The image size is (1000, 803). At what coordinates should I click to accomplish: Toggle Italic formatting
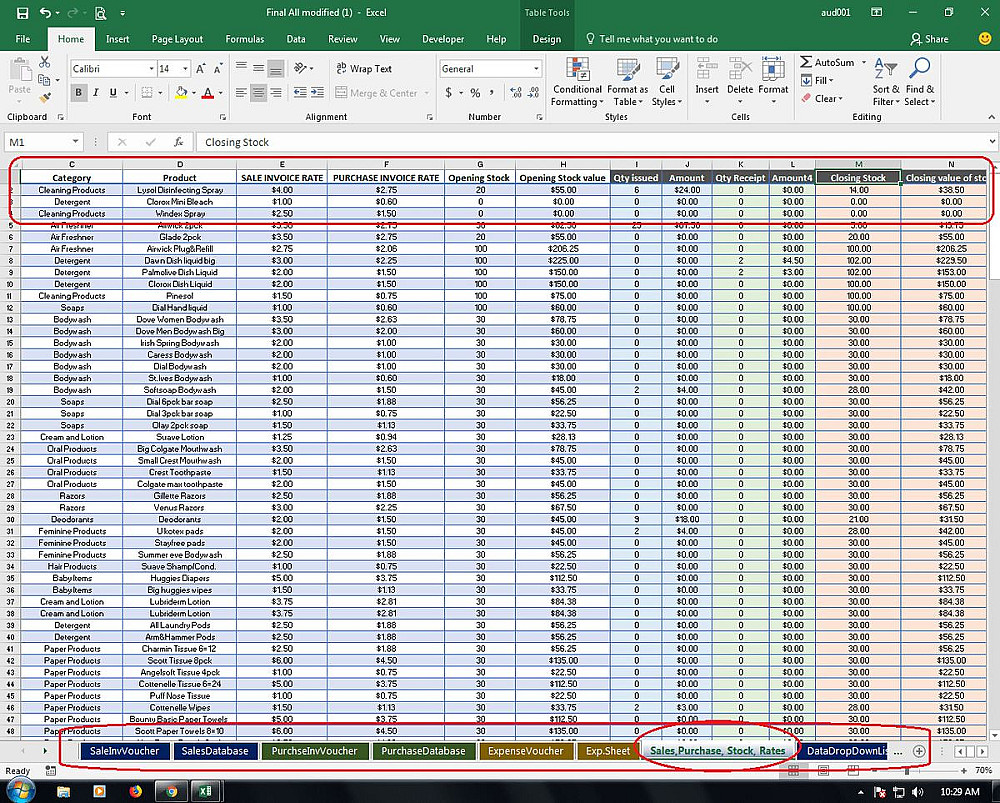point(96,93)
